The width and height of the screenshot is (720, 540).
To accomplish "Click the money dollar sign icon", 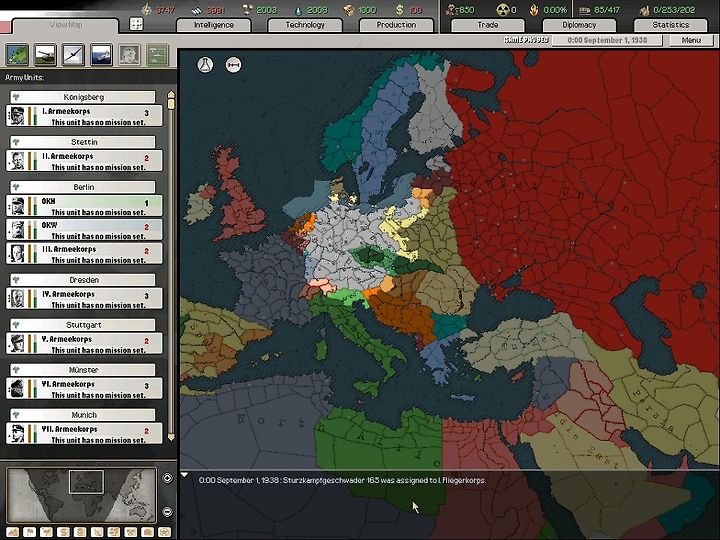I will point(399,9).
